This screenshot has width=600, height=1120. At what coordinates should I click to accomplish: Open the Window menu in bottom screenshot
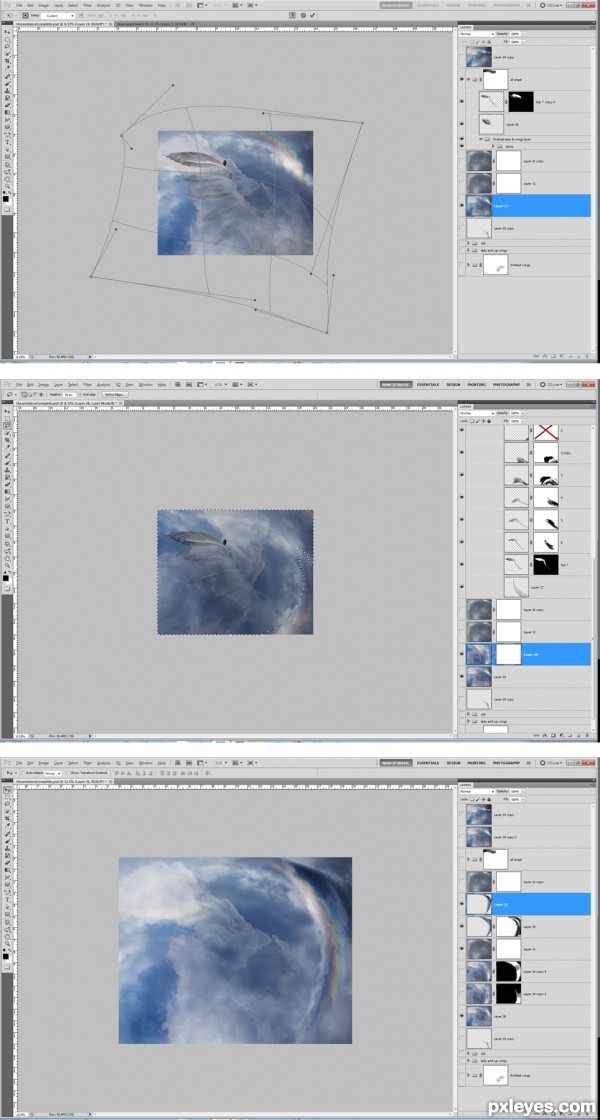click(x=146, y=763)
